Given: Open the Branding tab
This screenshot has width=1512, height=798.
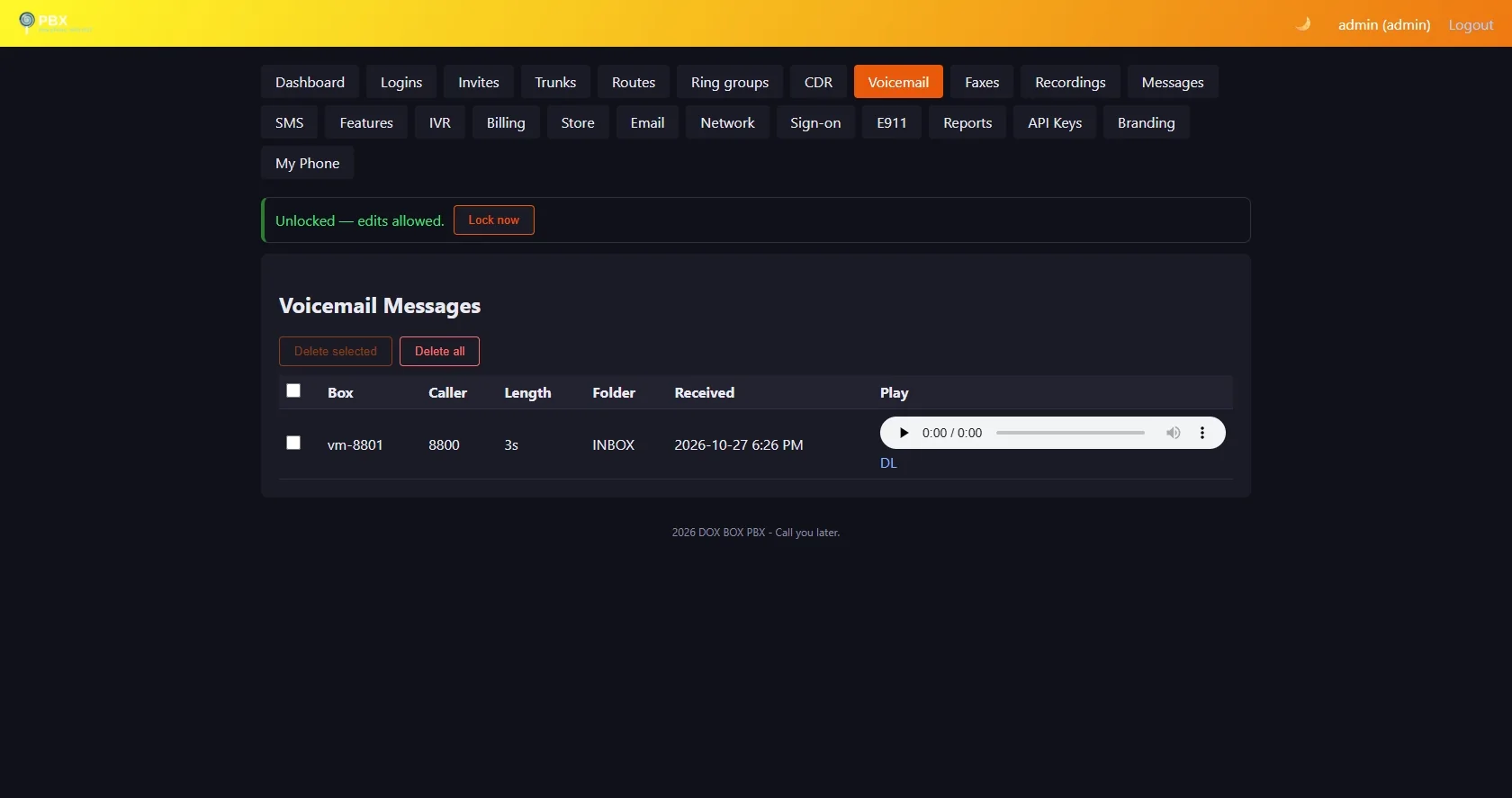Looking at the screenshot, I should pos(1147,122).
